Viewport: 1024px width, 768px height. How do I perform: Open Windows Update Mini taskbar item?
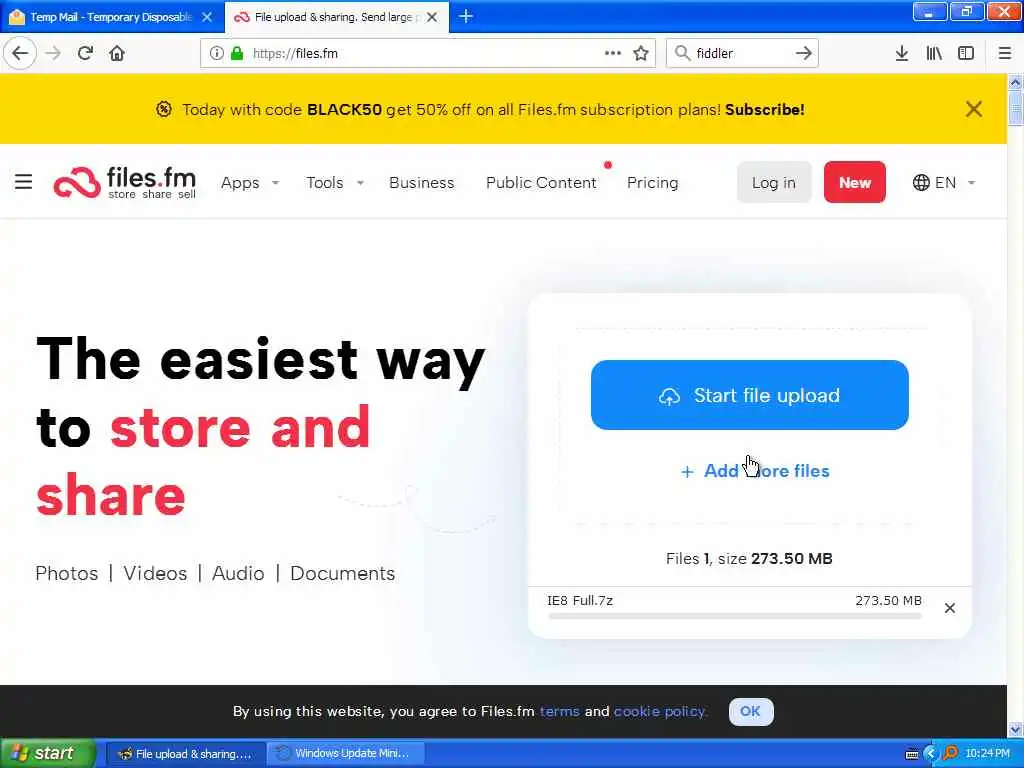345,754
